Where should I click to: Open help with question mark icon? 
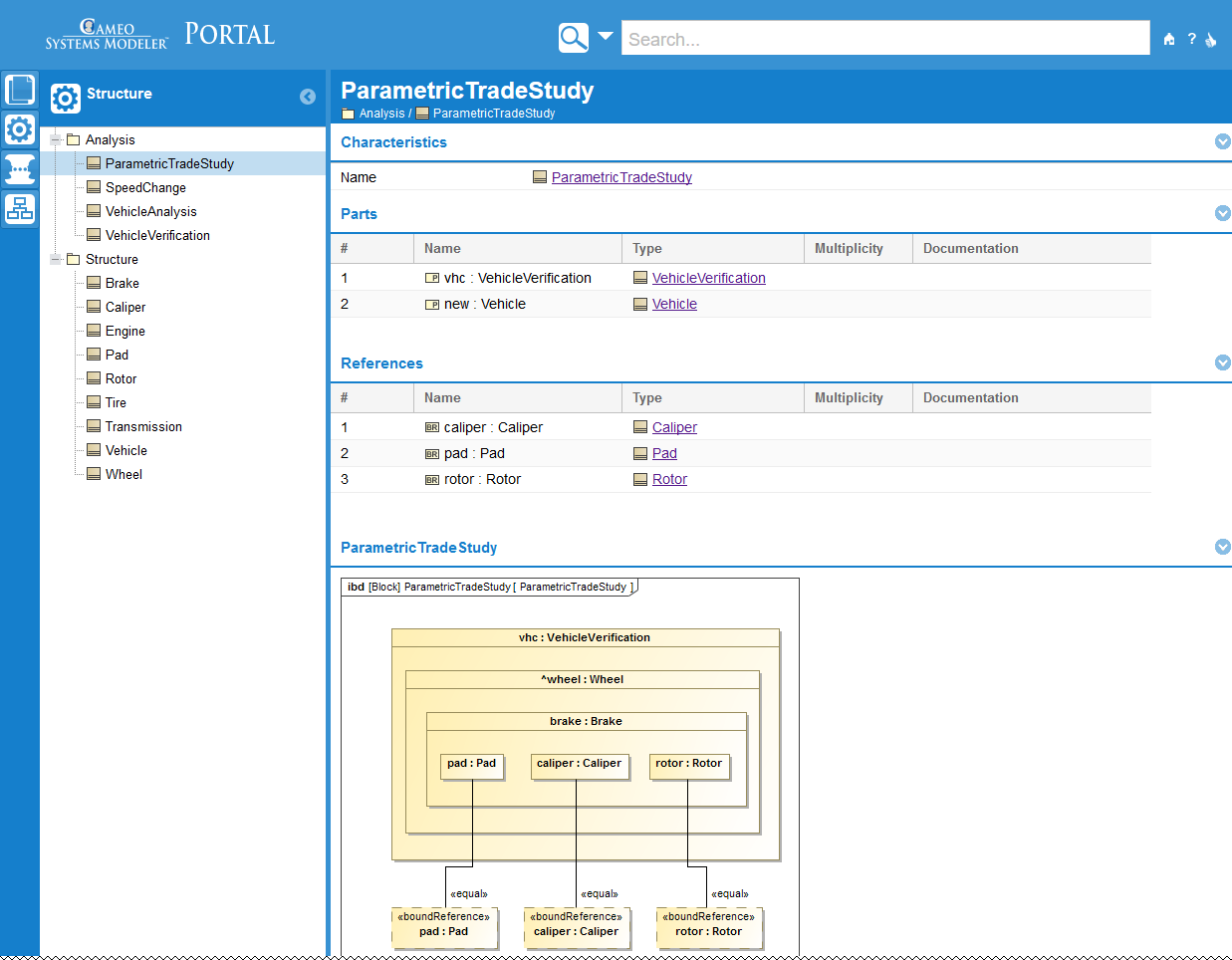(x=1191, y=40)
